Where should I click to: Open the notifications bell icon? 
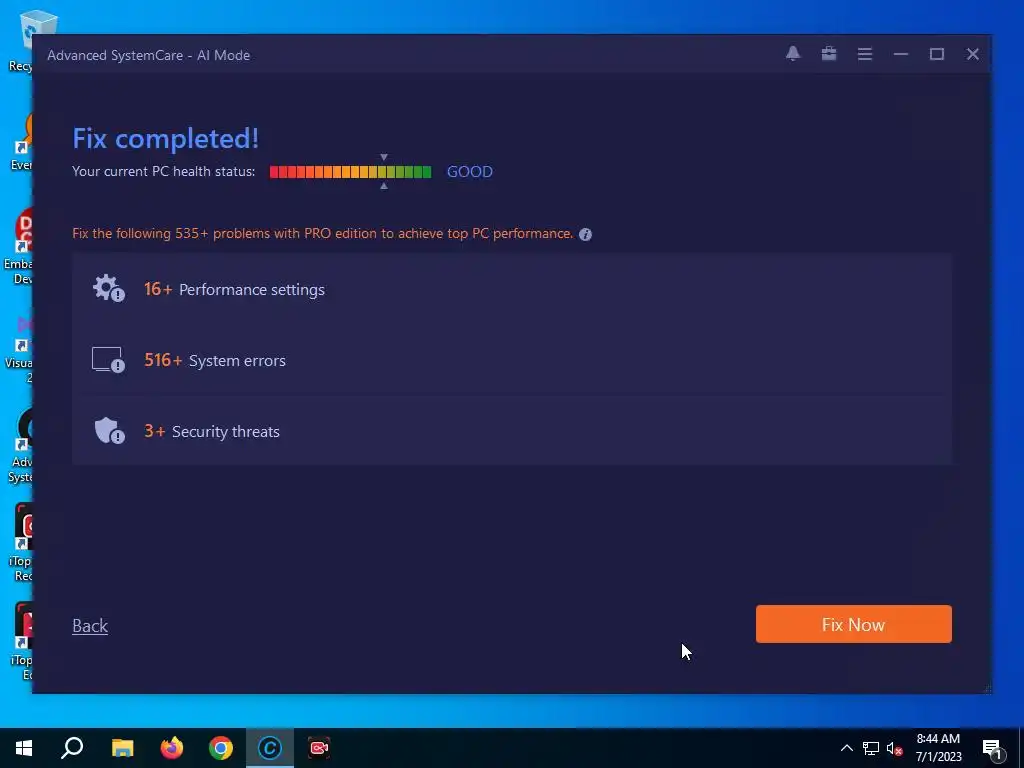coord(793,54)
